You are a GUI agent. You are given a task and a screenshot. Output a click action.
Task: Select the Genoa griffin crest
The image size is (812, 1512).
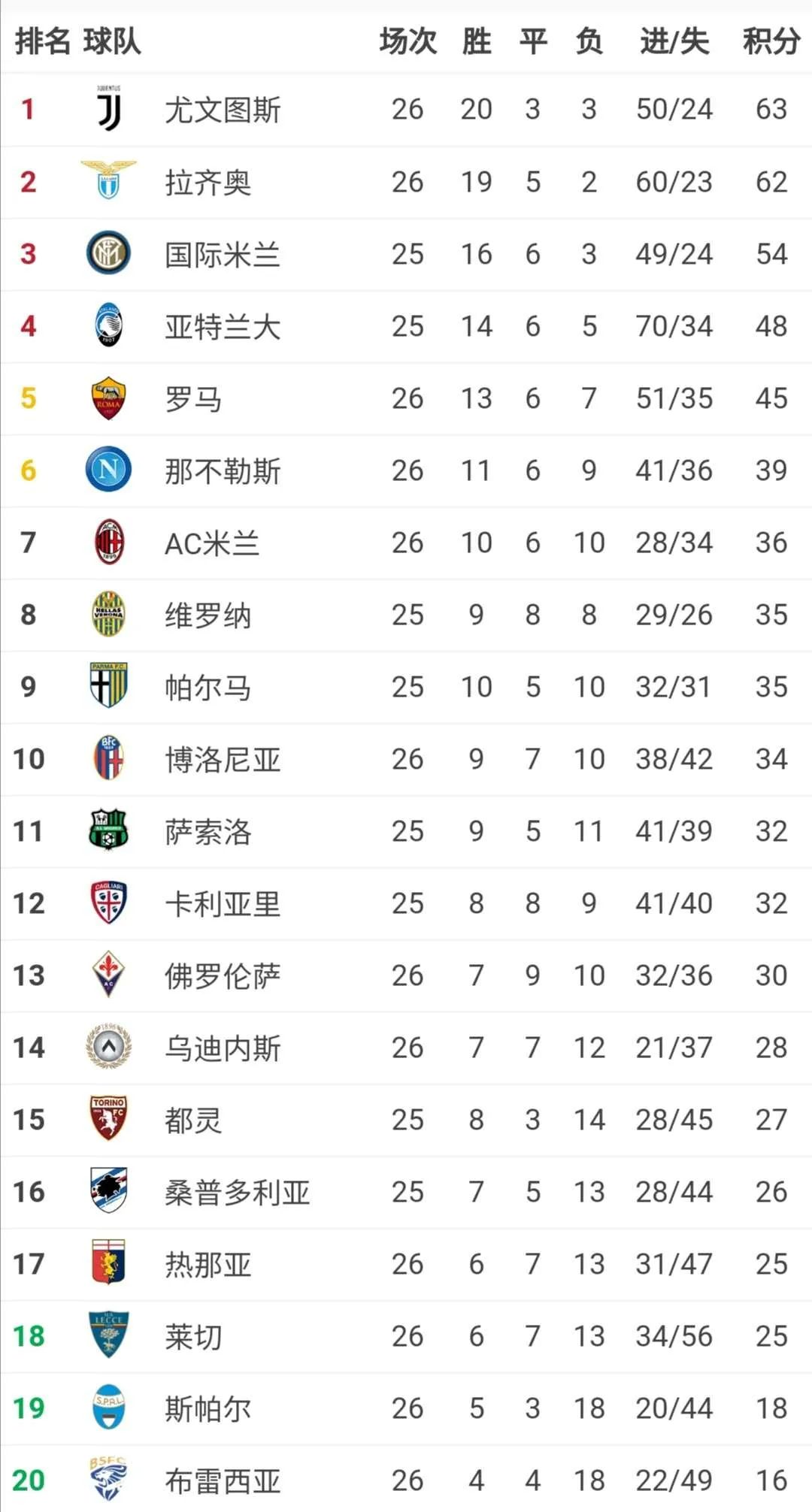[108, 1262]
